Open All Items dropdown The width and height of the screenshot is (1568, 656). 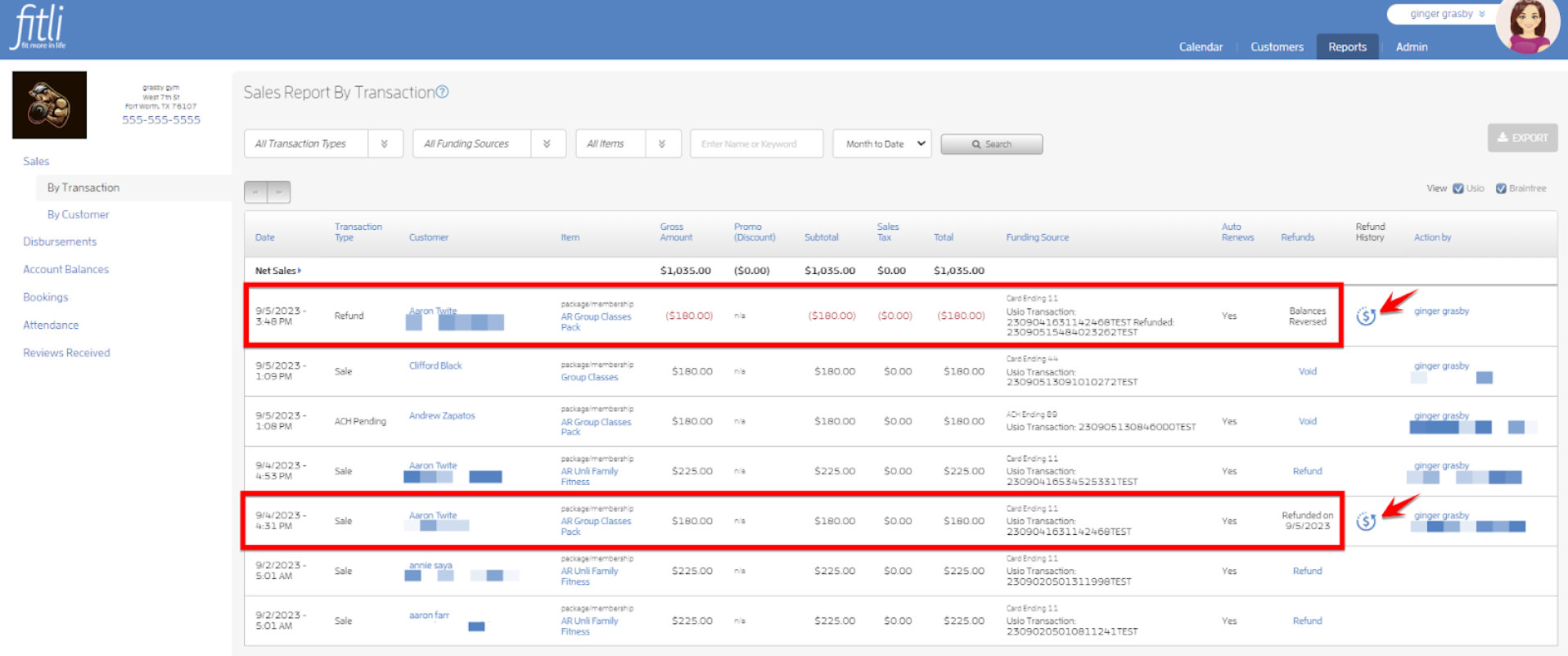click(629, 144)
